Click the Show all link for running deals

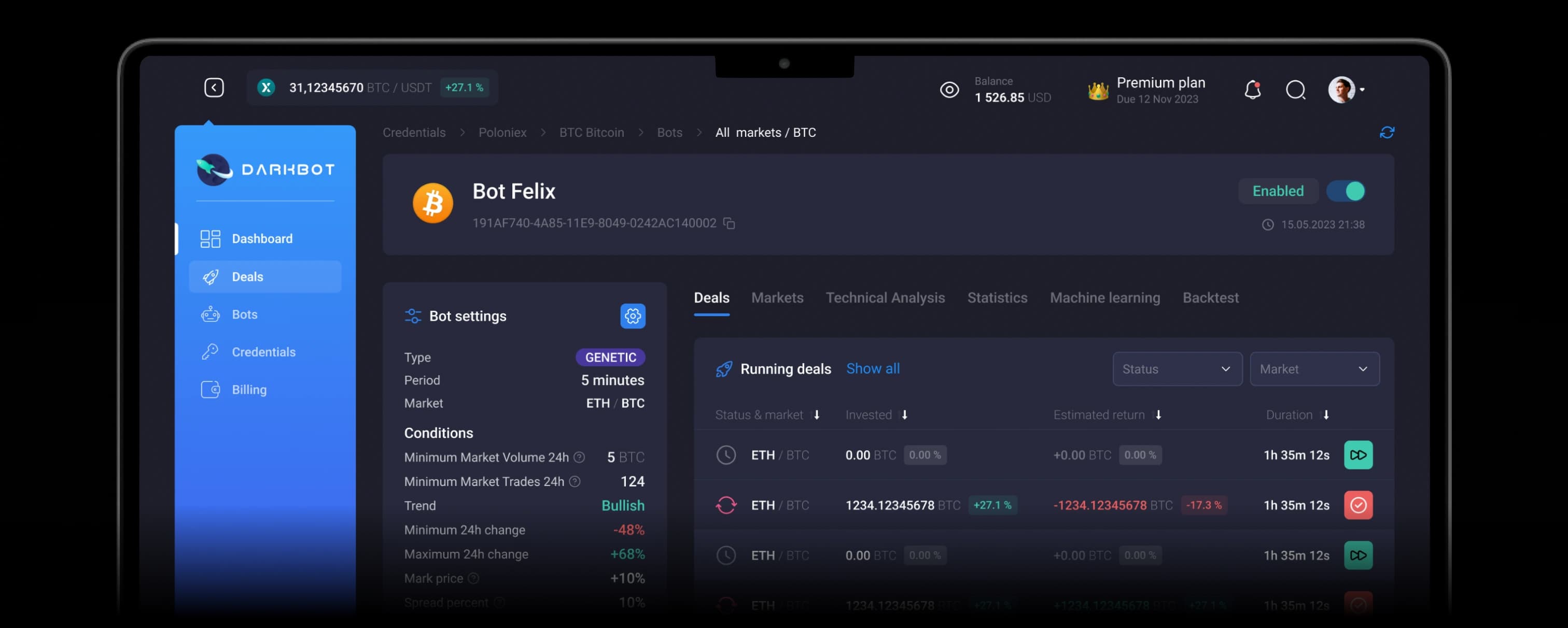click(873, 368)
